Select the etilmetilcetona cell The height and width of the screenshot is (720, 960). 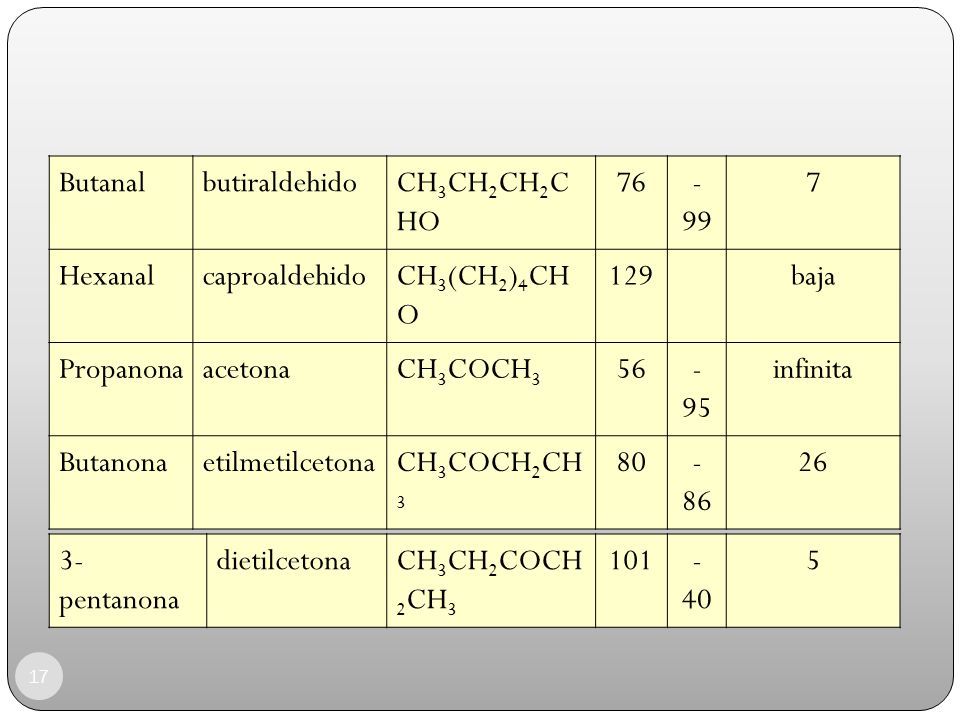tap(290, 482)
